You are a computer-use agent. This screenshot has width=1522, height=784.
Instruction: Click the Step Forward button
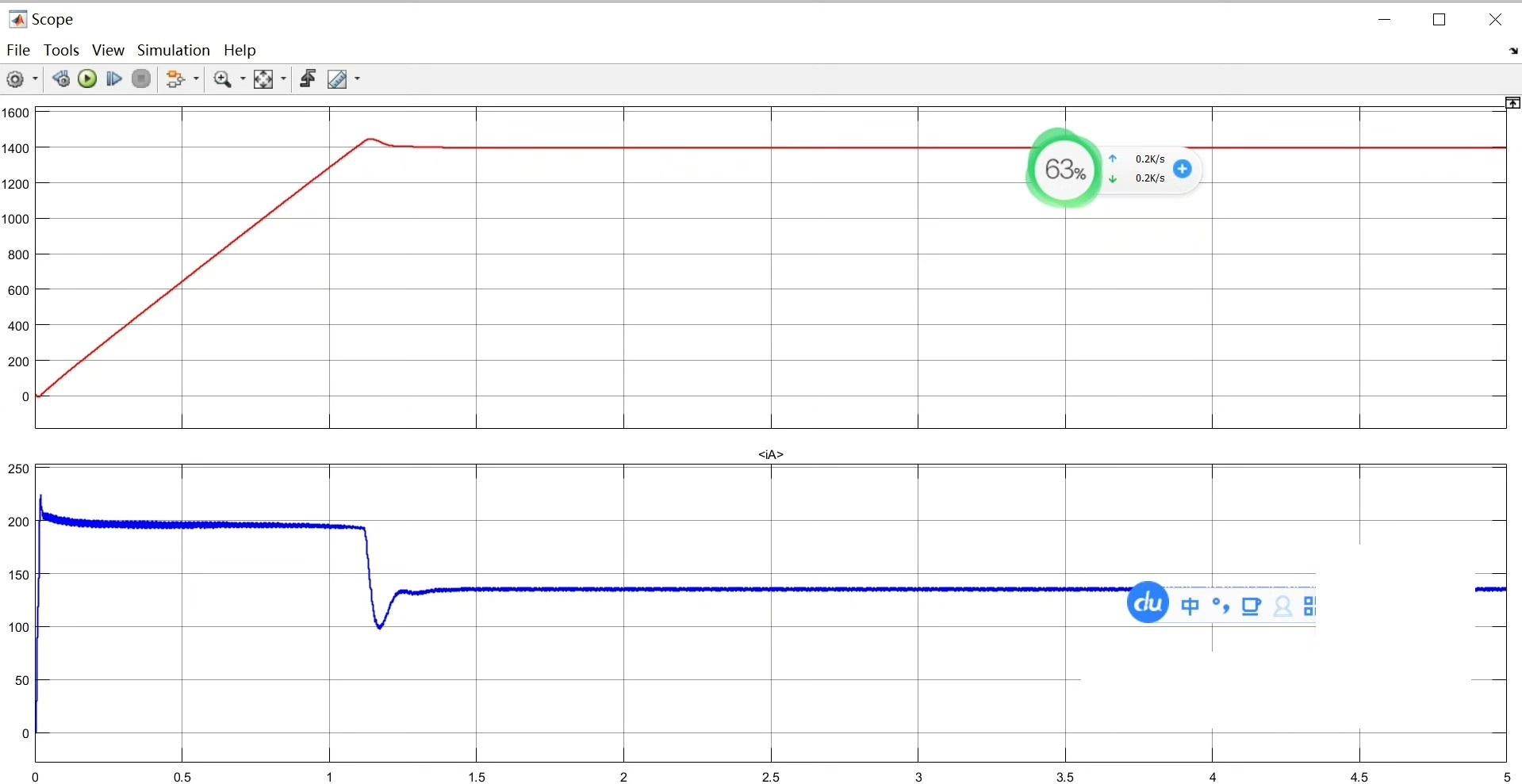(x=114, y=78)
